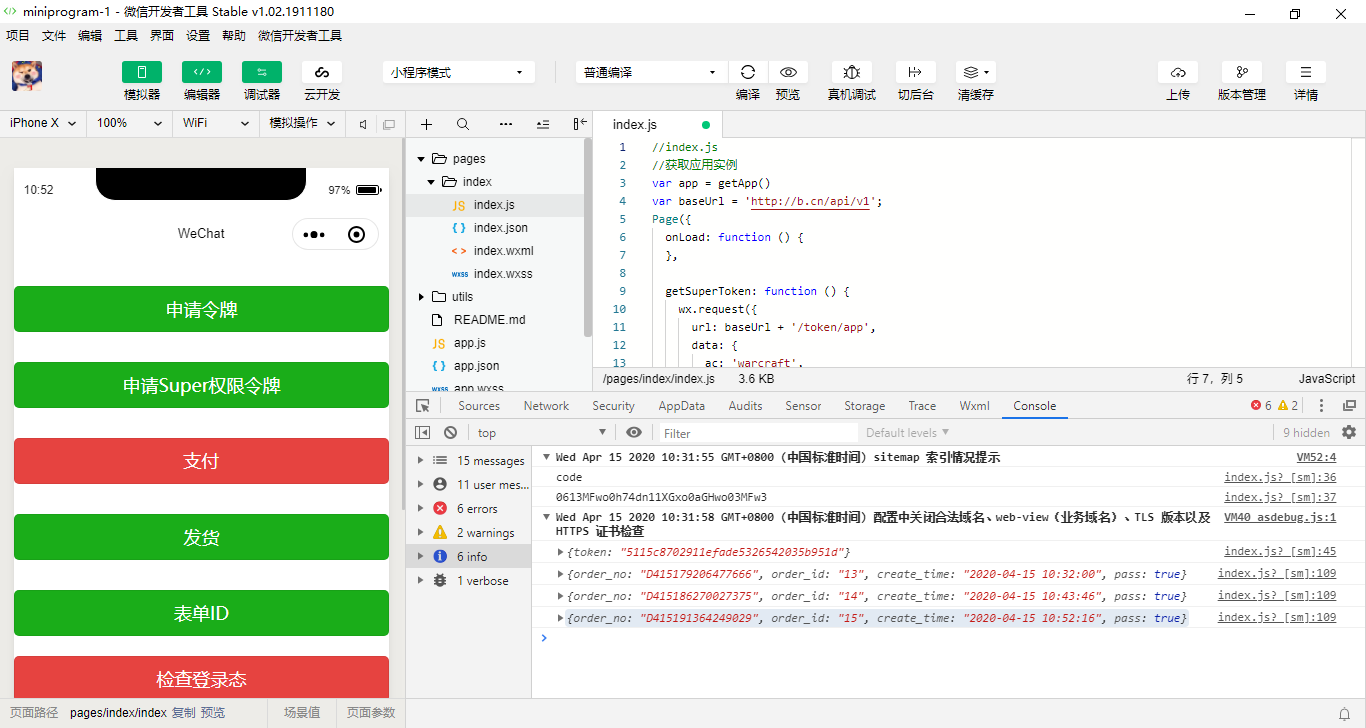1366x728 pixels.
Task: Open the details (详情) panel
Action: (x=1306, y=72)
